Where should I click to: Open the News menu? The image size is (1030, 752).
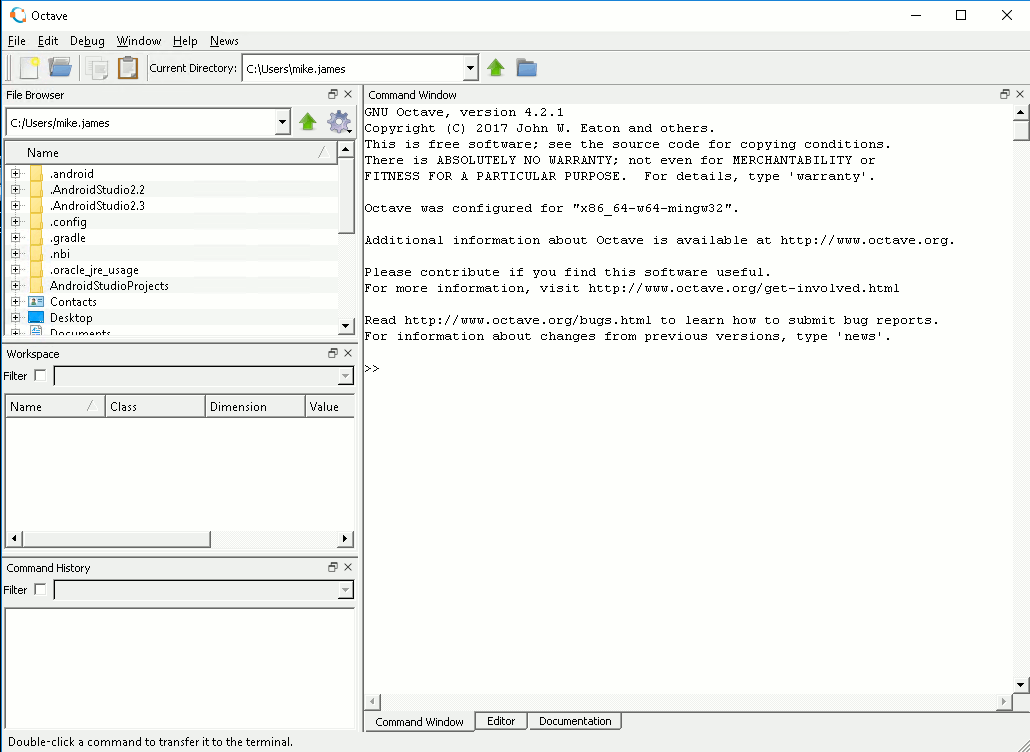point(224,41)
